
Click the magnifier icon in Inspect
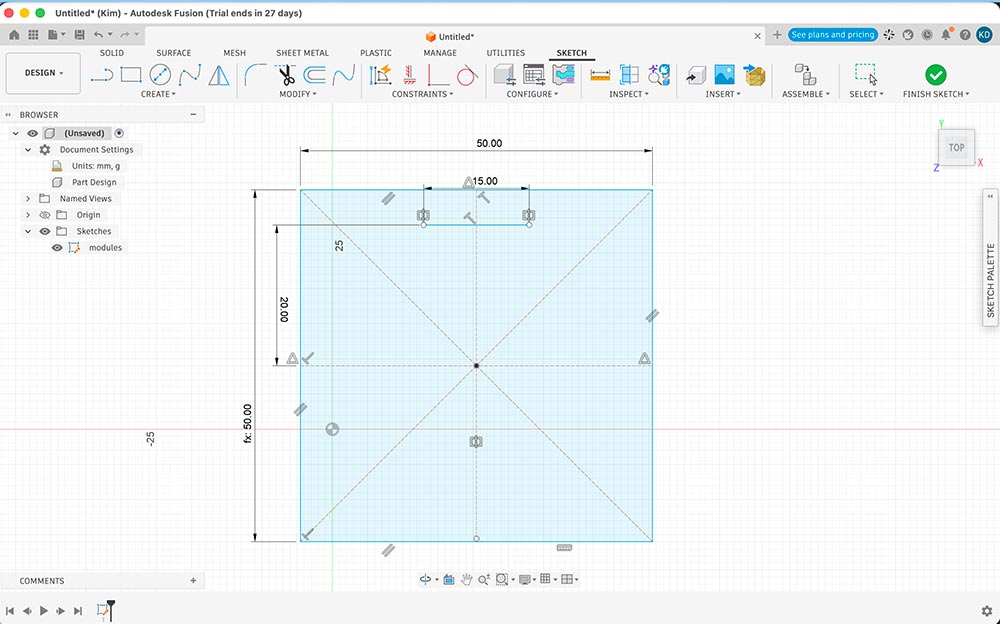(659, 75)
